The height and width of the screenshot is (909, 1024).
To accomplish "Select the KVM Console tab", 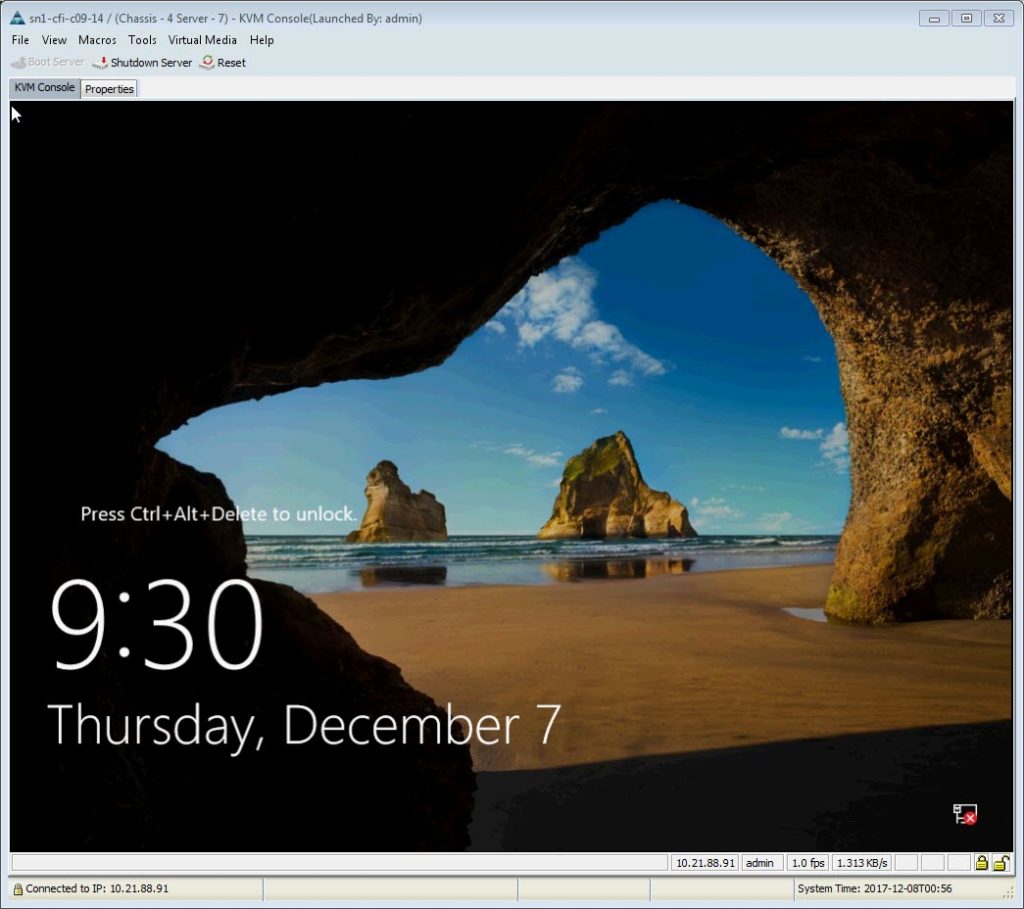I will [44, 88].
